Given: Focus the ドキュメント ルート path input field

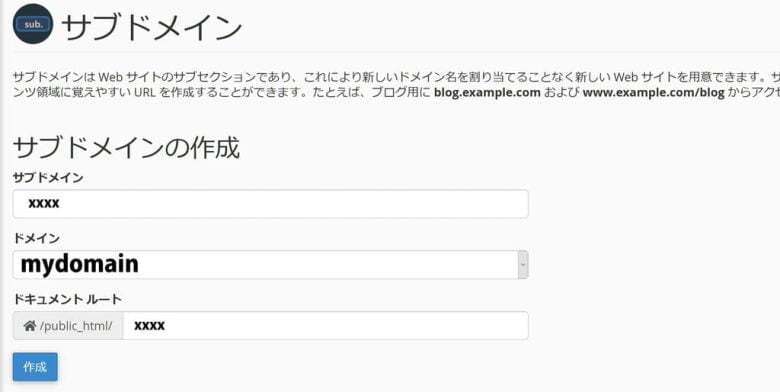Looking at the screenshot, I should coord(325,325).
